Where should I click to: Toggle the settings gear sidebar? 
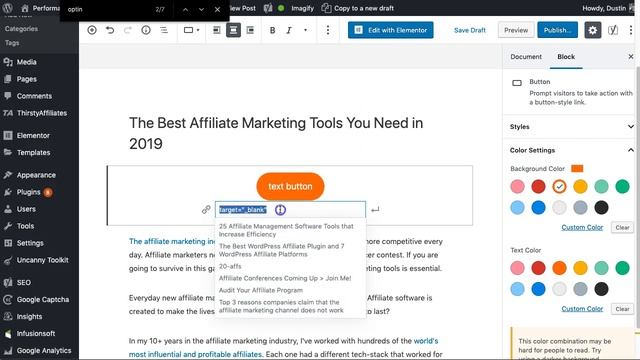click(593, 30)
